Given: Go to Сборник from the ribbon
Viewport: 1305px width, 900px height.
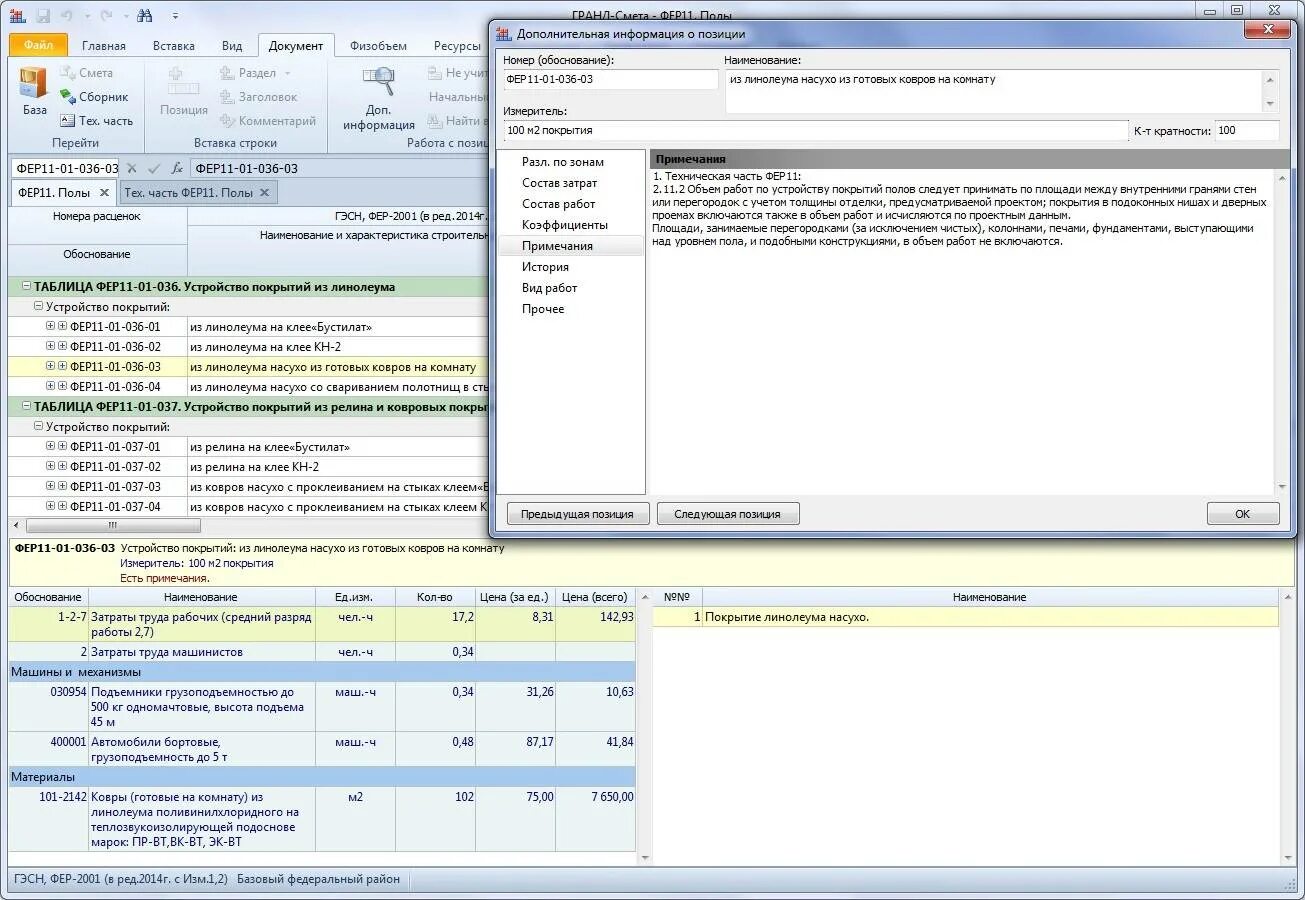Looking at the screenshot, I should pos(93,97).
